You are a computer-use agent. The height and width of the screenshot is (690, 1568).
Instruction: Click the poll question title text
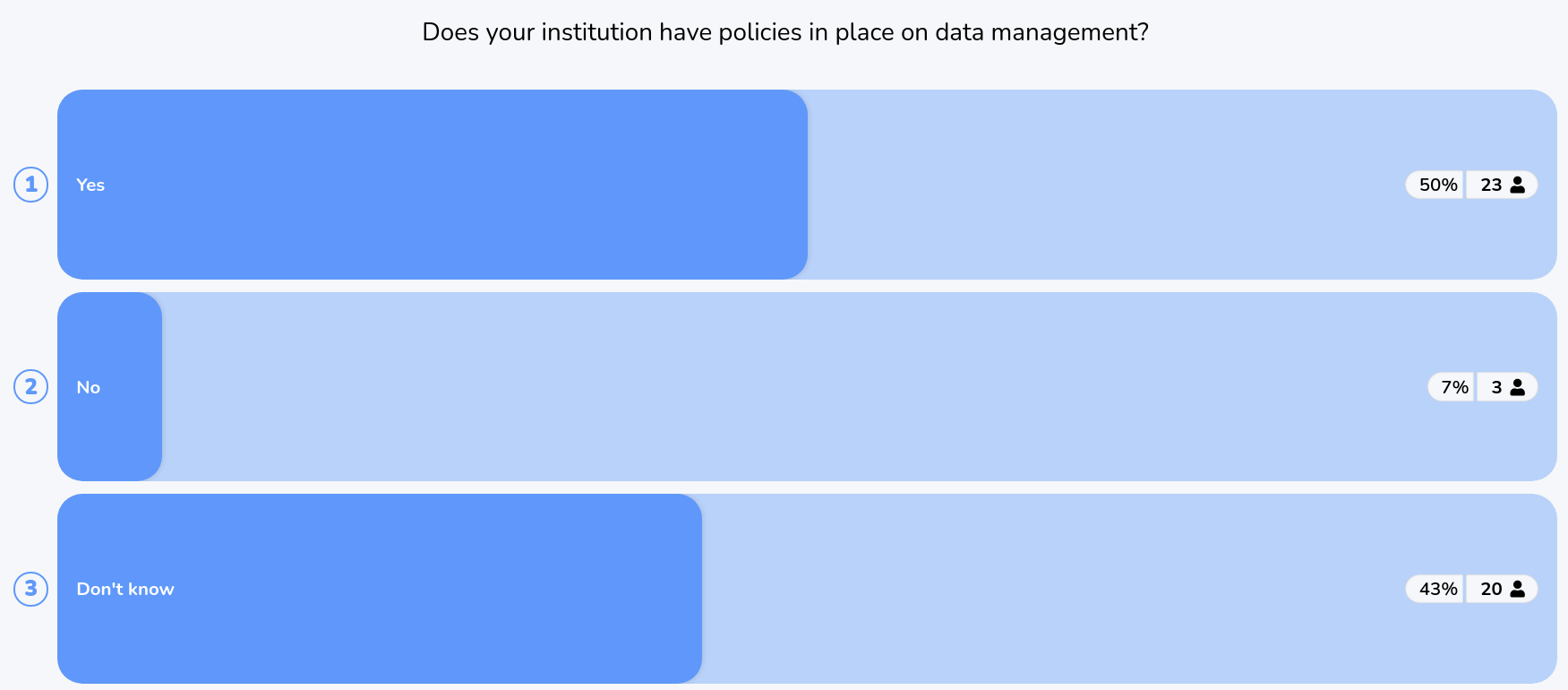(785, 32)
